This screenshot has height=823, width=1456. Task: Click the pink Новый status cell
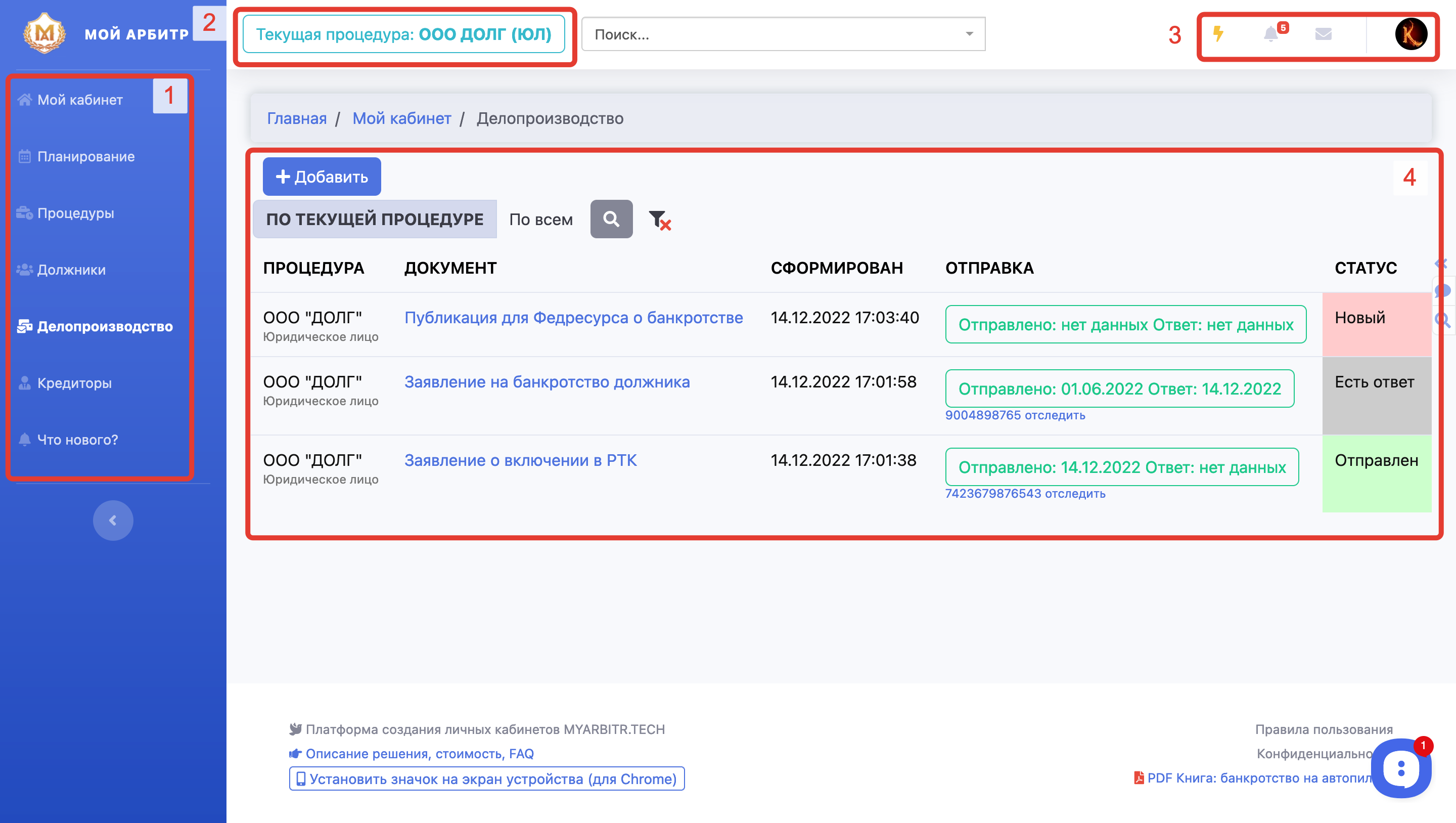coord(1376,324)
